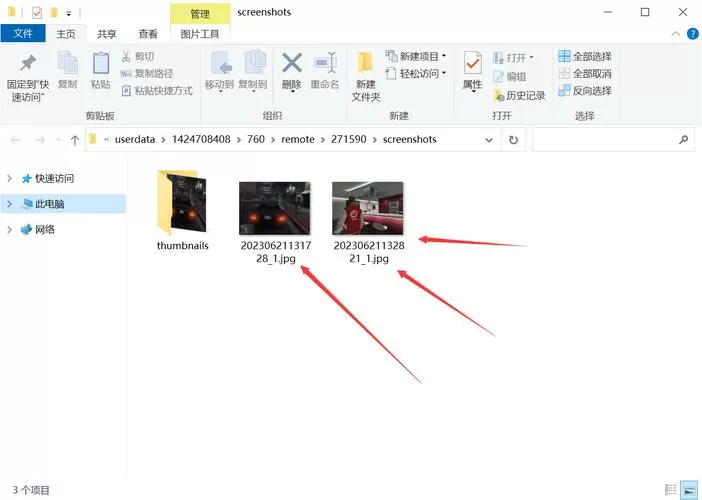The image size is (702, 500).
Task: Click the Paste (粘贴) ribbon icon
Action: click(x=100, y=64)
